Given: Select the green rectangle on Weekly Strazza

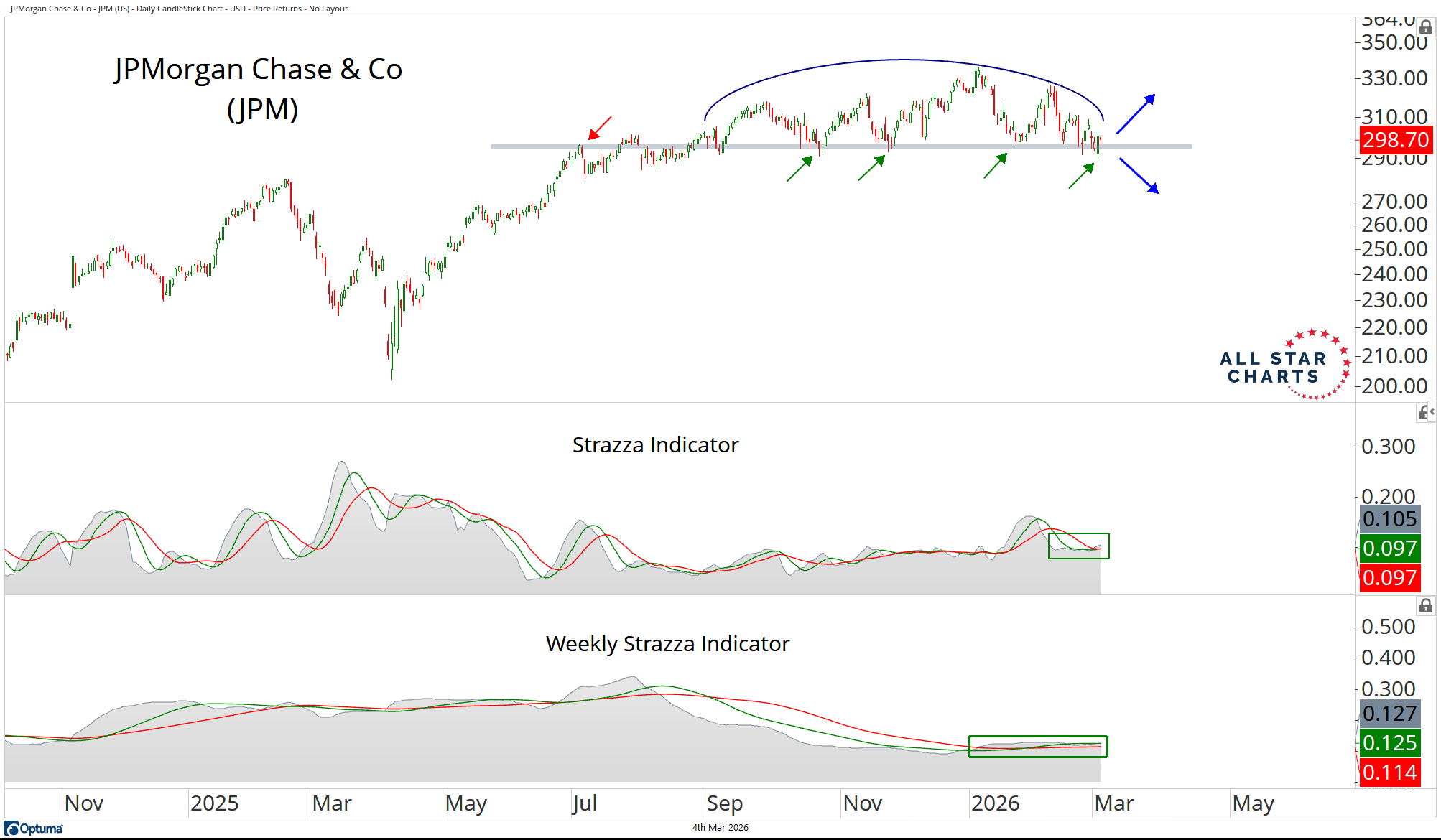Looking at the screenshot, I should pos(1037,747).
